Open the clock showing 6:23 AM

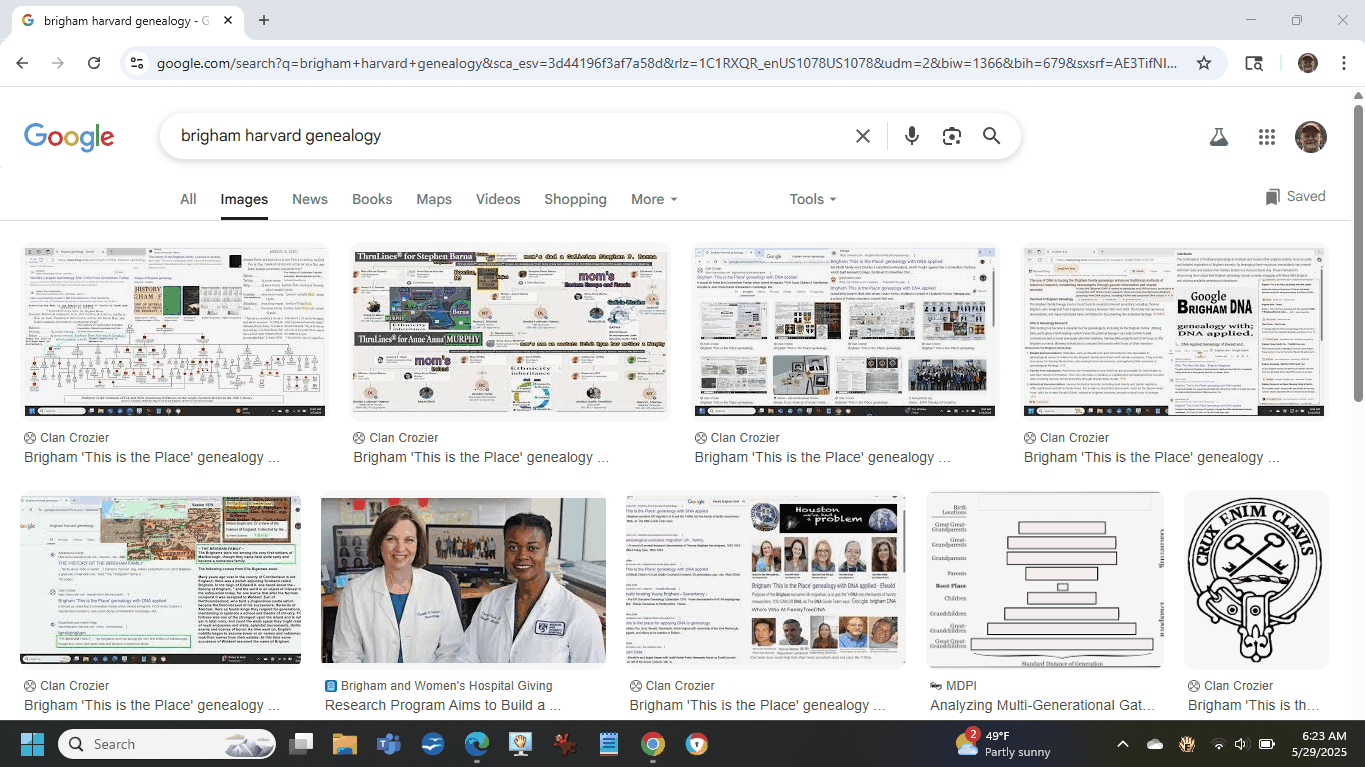[1318, 744]
